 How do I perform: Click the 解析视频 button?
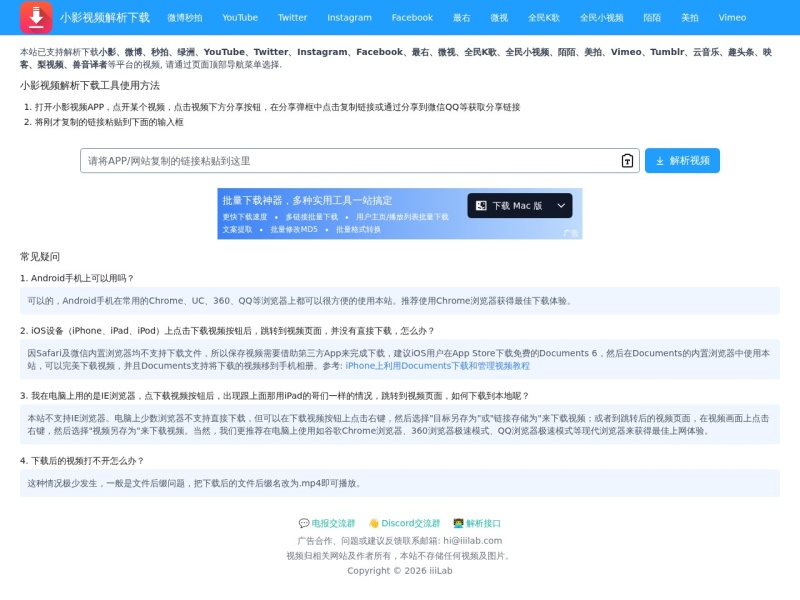(x=682, y=161)
